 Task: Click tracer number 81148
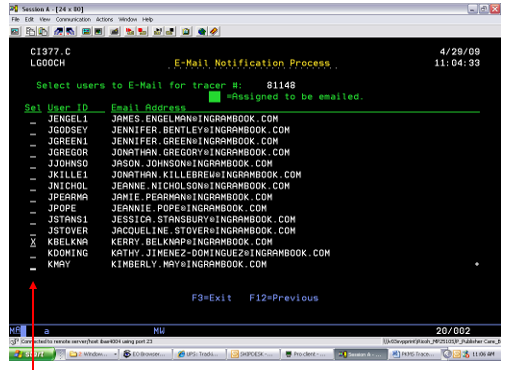(x=281, y=85)
